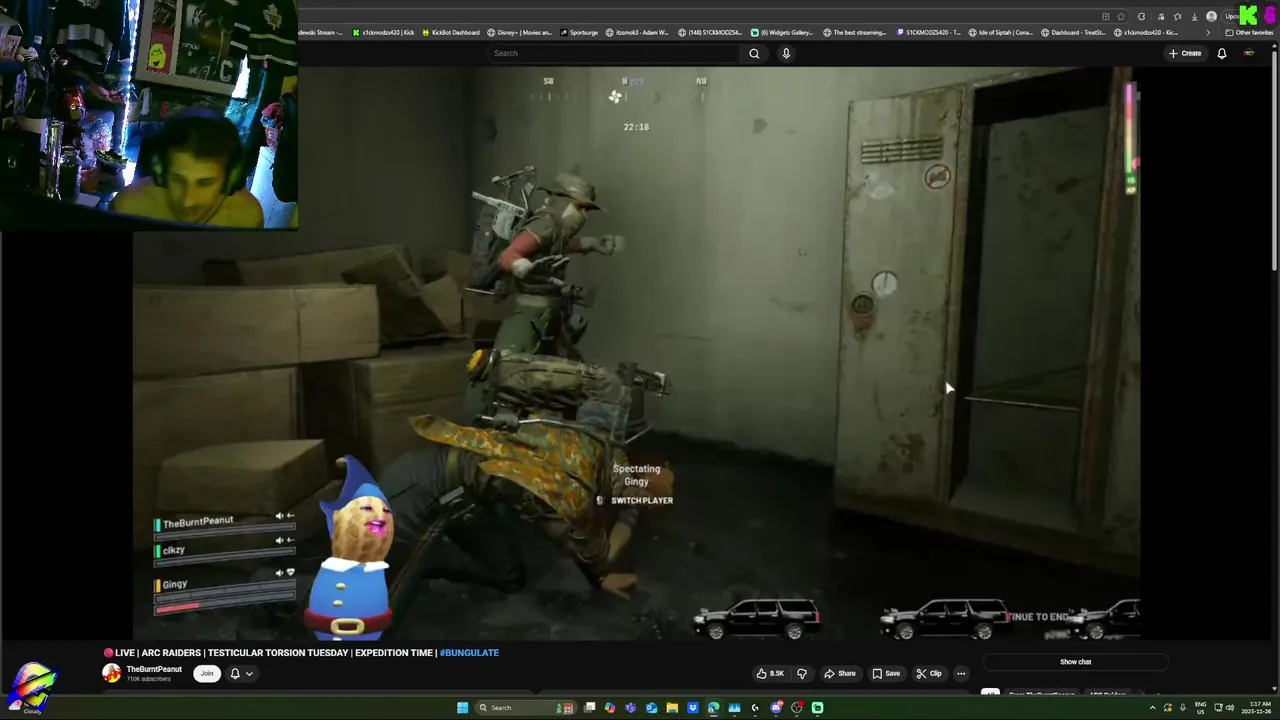Save video to a playlist
1280x720 pixels.
tap(885, 673)
